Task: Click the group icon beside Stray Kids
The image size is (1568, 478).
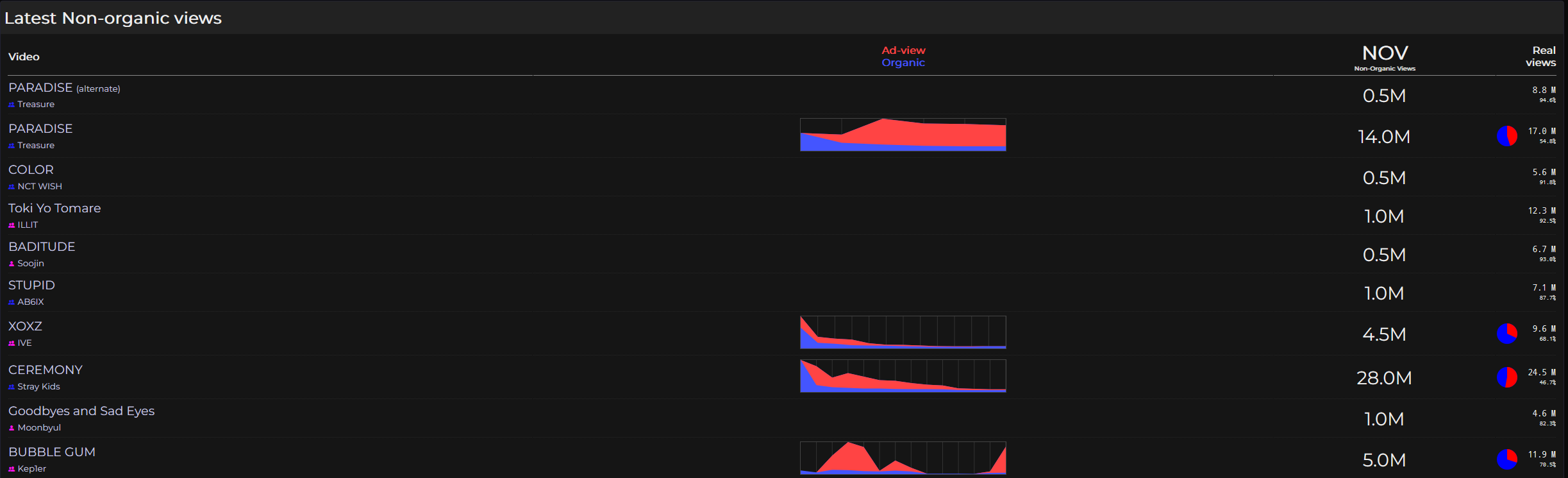Action: 12,387
